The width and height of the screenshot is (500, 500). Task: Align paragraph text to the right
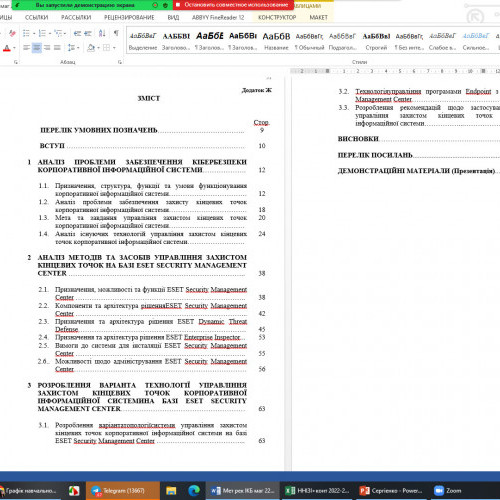[47, 48]
